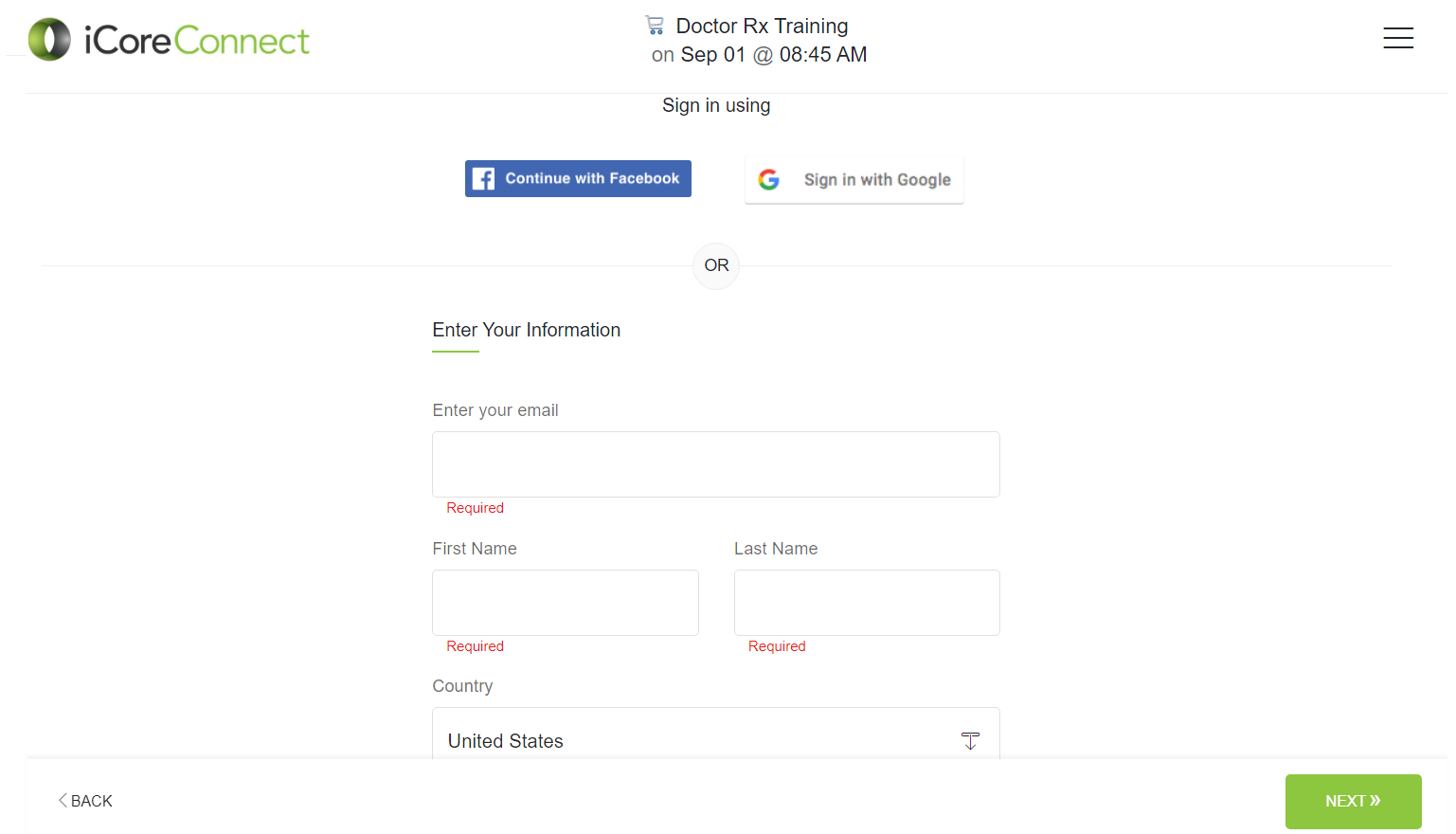Click 'Required' under Last Name field
1456x834 pixels.
pyautogui.click(x=777, y=646)
